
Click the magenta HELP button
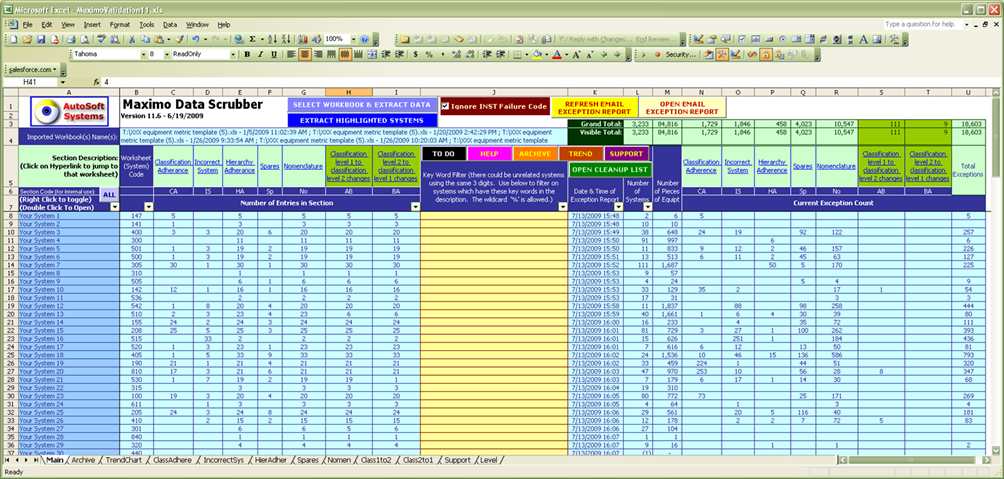[489, 154]
